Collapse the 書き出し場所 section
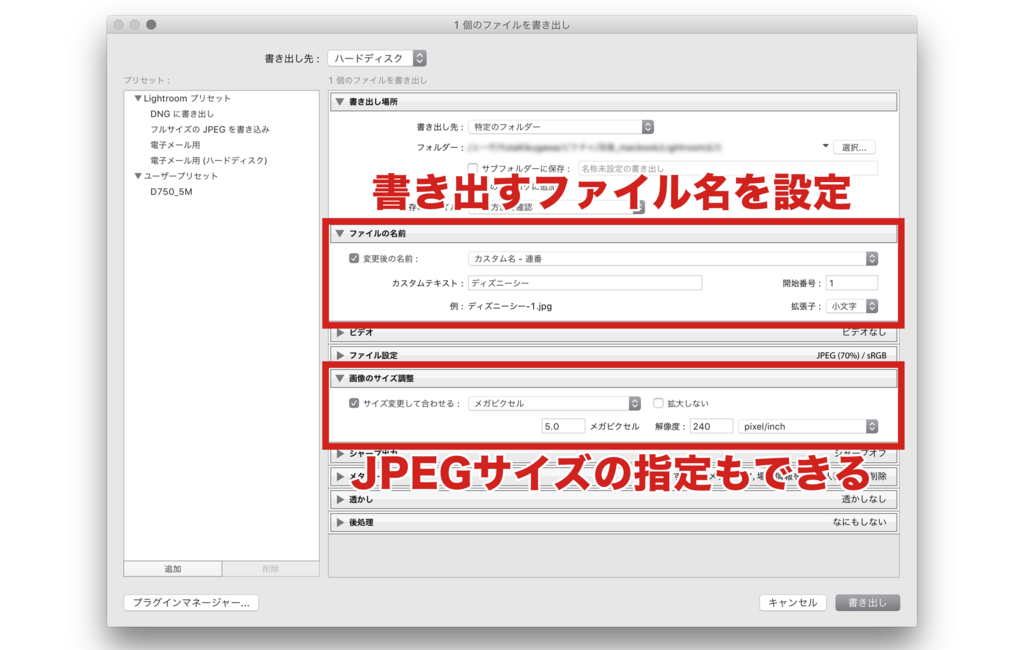The width and height of the screenshot is (1024, 650). 340,102
